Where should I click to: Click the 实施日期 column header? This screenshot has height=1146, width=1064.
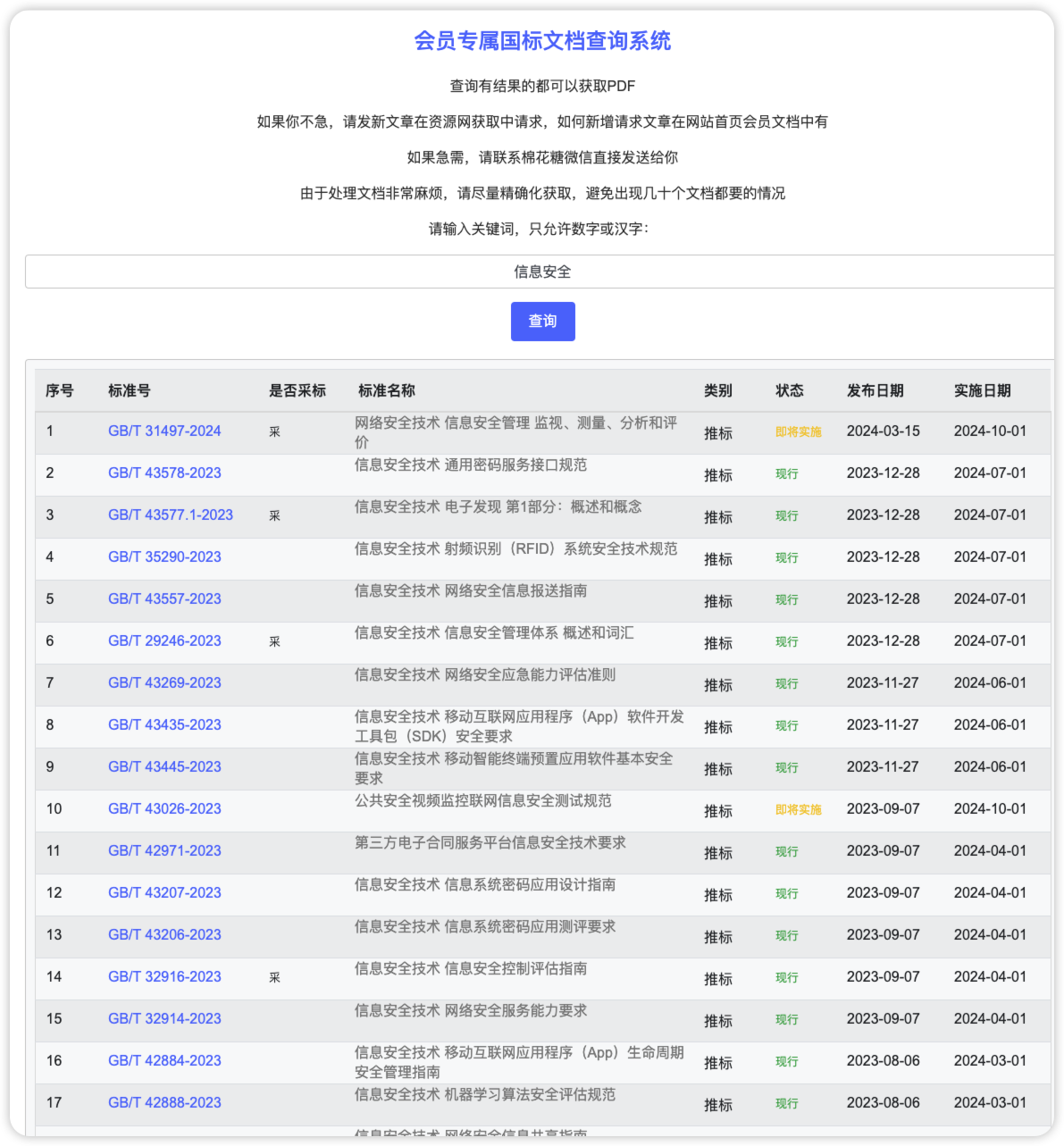click(983, 390)
